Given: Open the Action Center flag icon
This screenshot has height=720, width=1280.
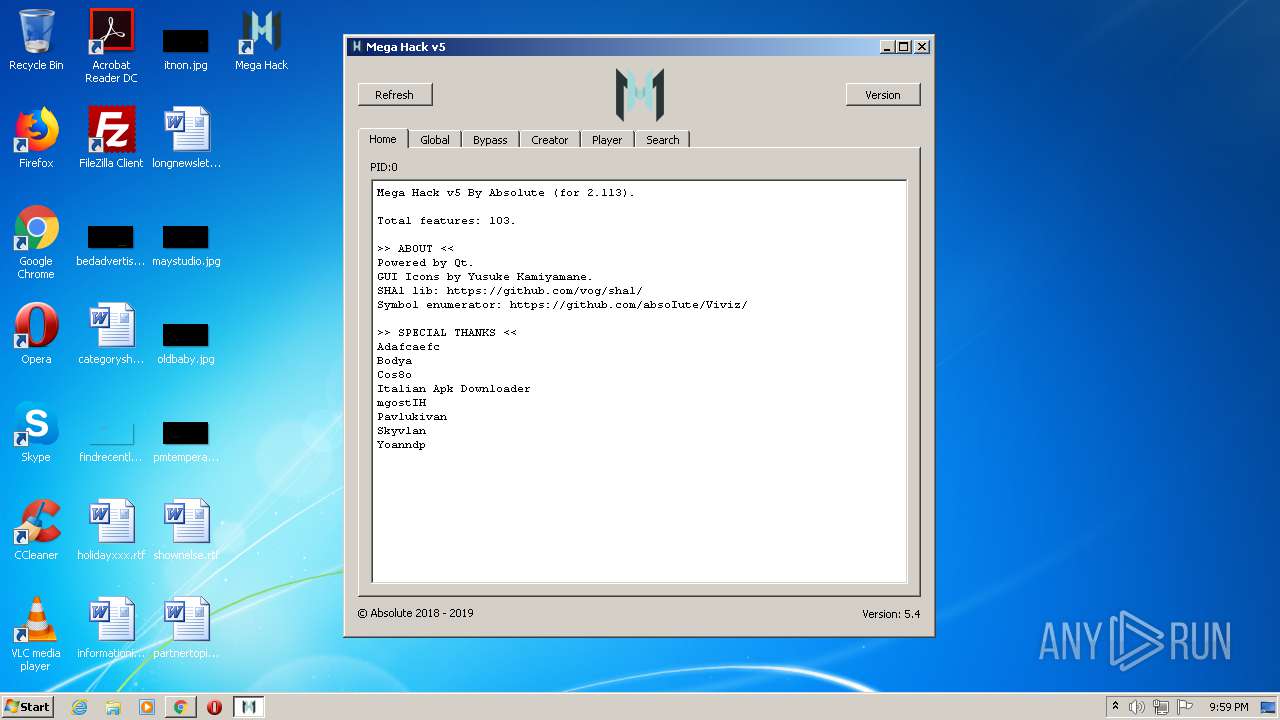Looking at the screenshot, I should [1185, 707].
